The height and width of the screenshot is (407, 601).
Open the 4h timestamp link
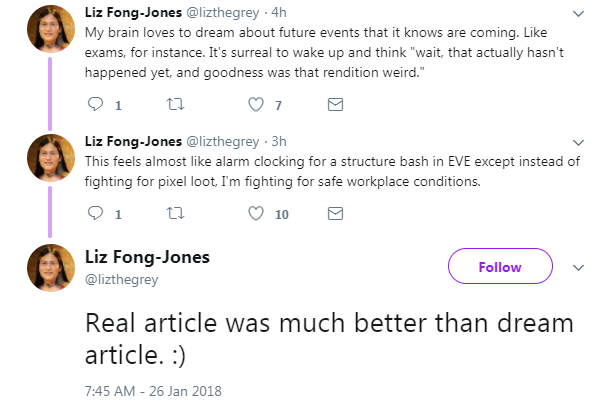(279, 13)
